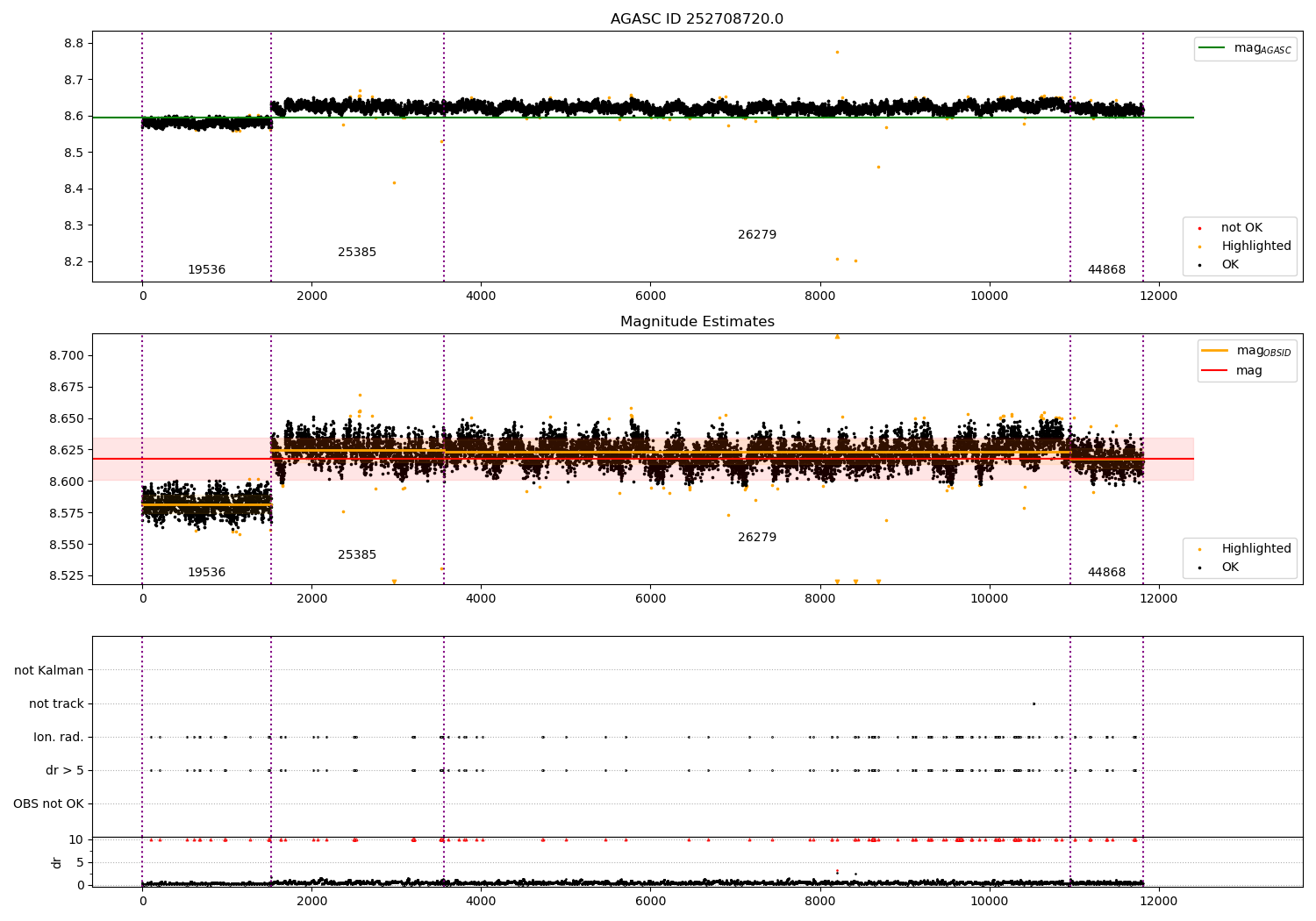The height and width of the screenshot is (921, 1316).
Task: Click obsid label 19536 in the top plot
Action: pyautogui.click(x=206, y=270)
